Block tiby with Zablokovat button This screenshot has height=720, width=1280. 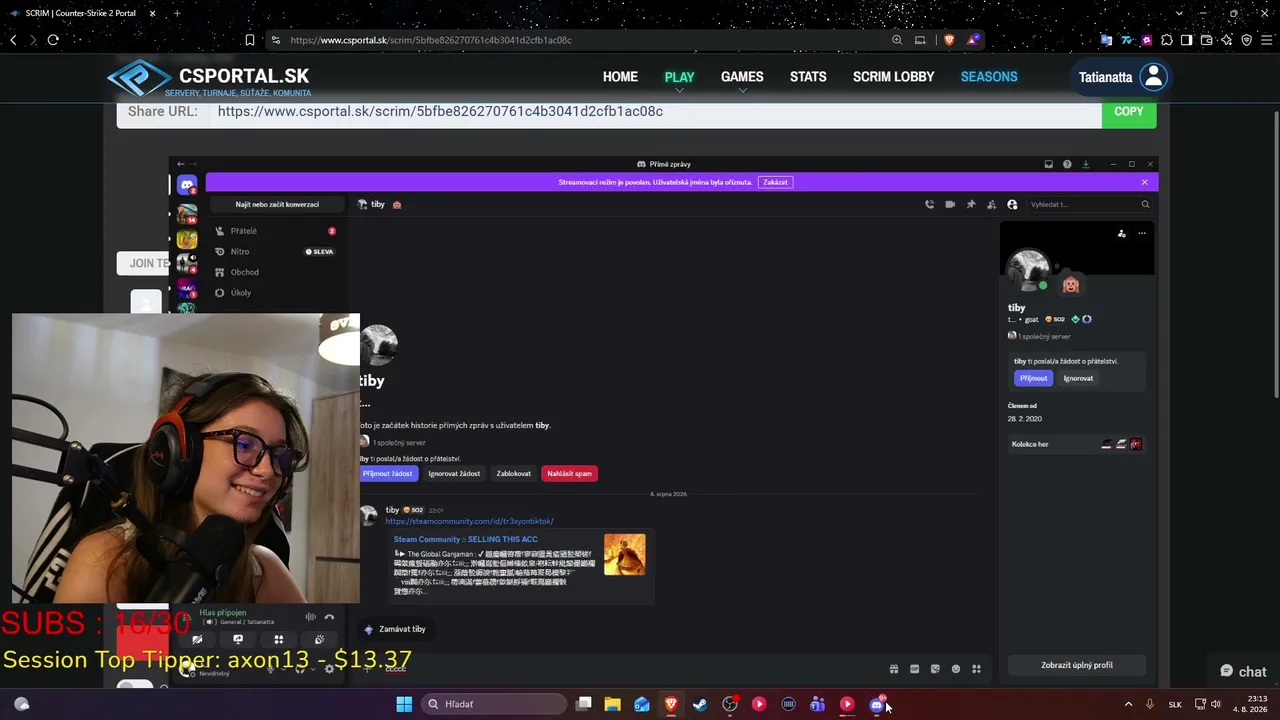click(514, 473)
